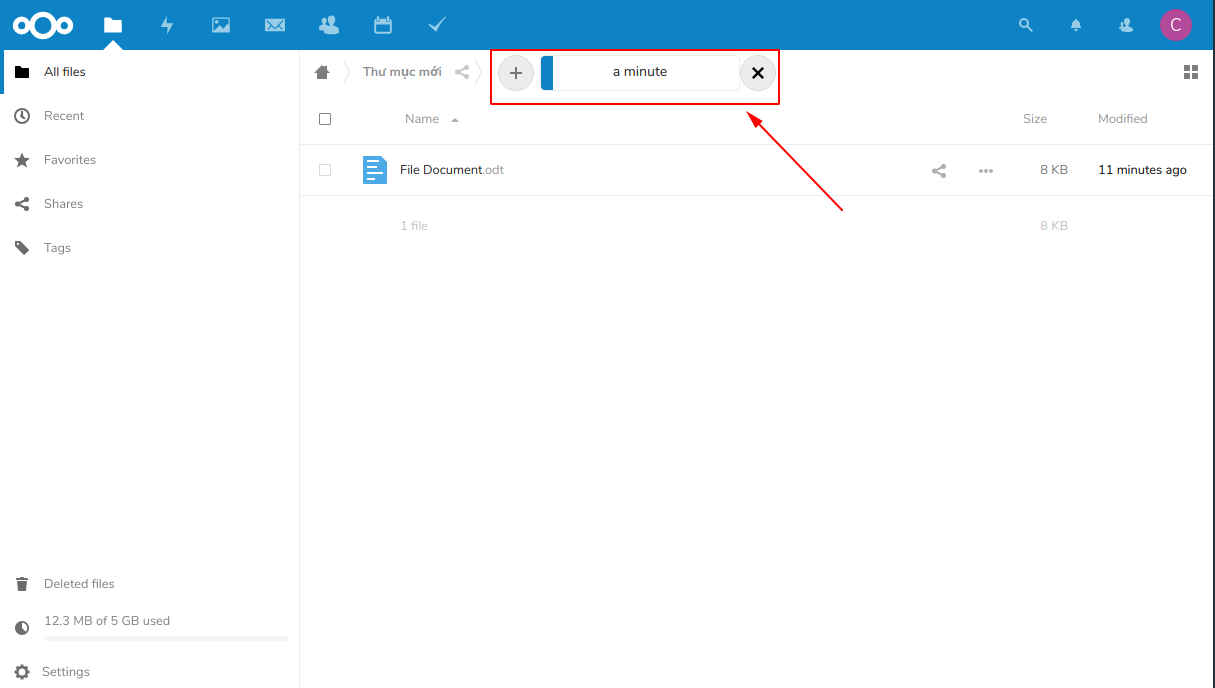1215x688 pixels.
Task: Click the 11 minutes ago modified time
Action: pos(1142,170)
